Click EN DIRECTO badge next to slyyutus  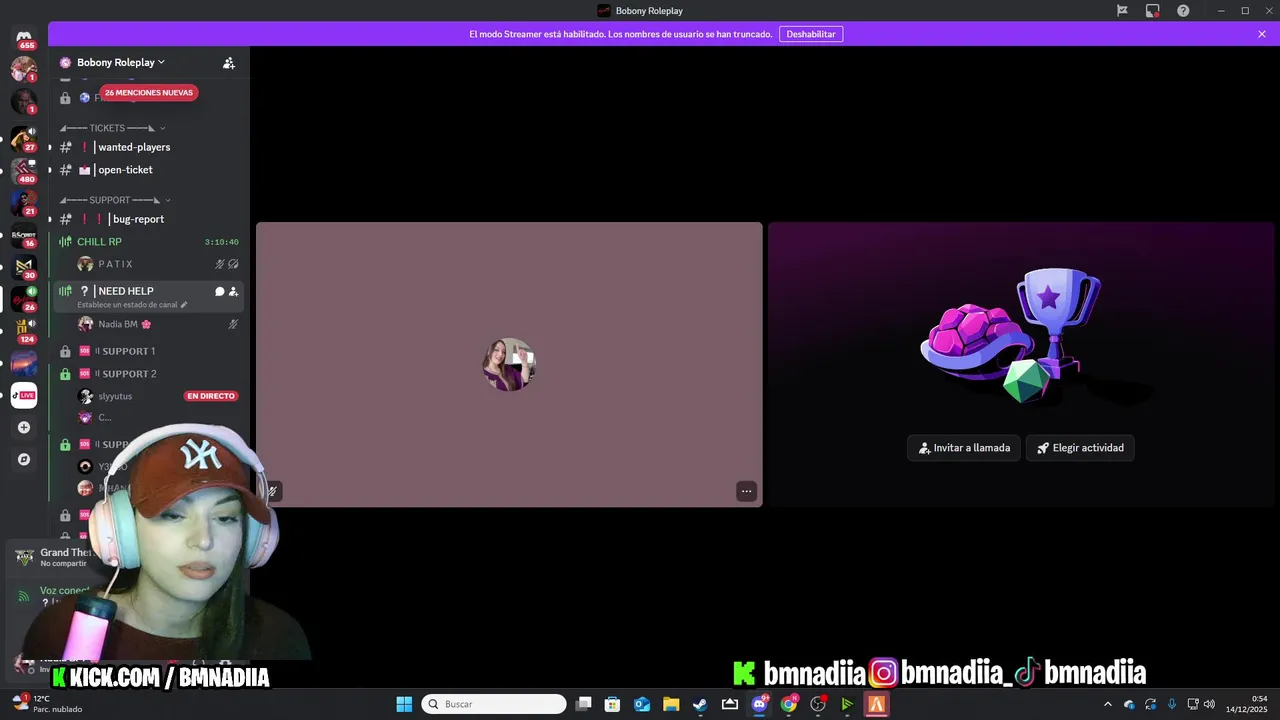pos(210,396)
